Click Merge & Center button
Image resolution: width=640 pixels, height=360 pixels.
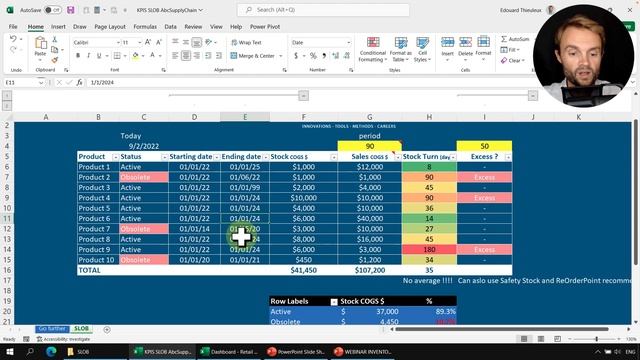point(253,56)
